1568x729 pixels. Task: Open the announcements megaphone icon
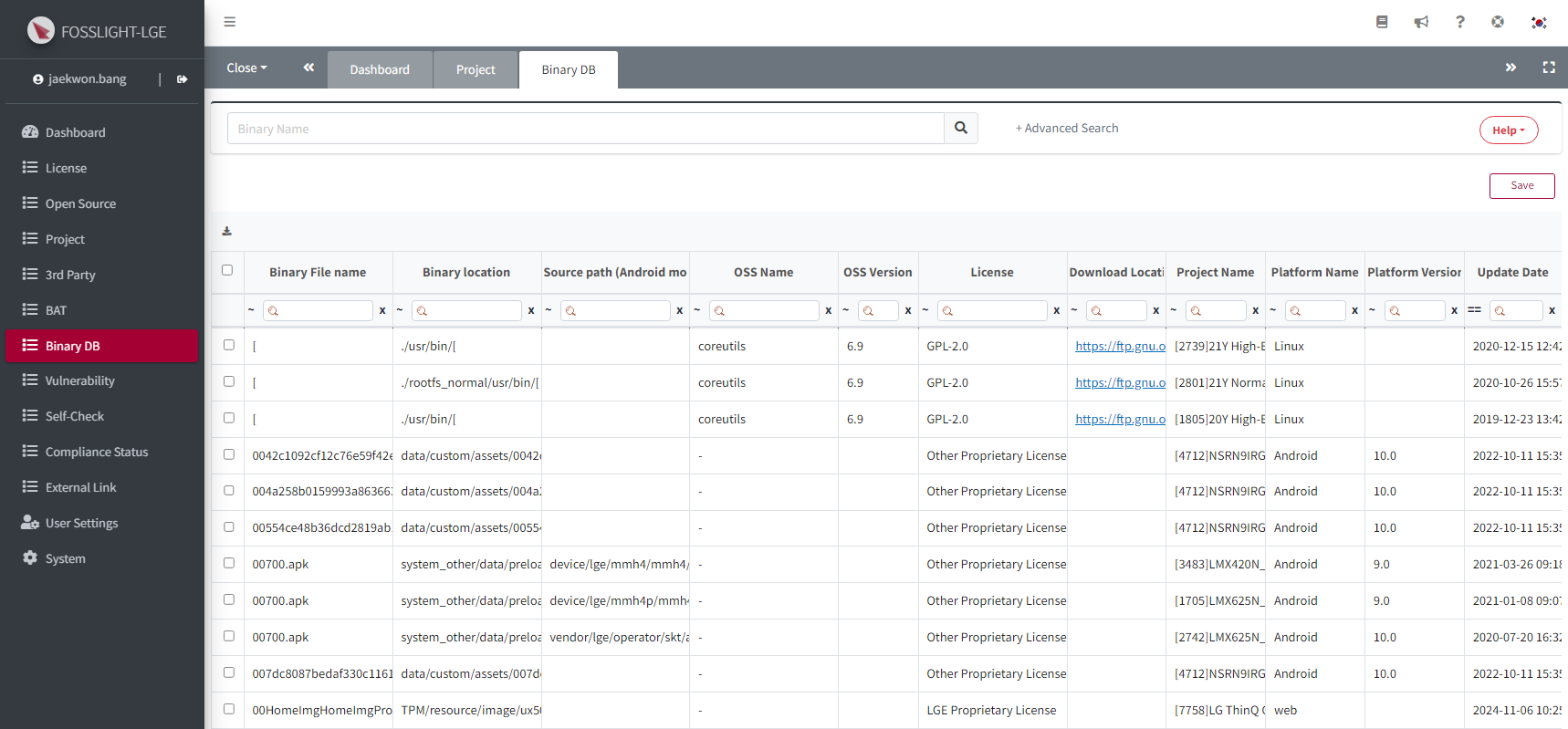pos(1421,22)
